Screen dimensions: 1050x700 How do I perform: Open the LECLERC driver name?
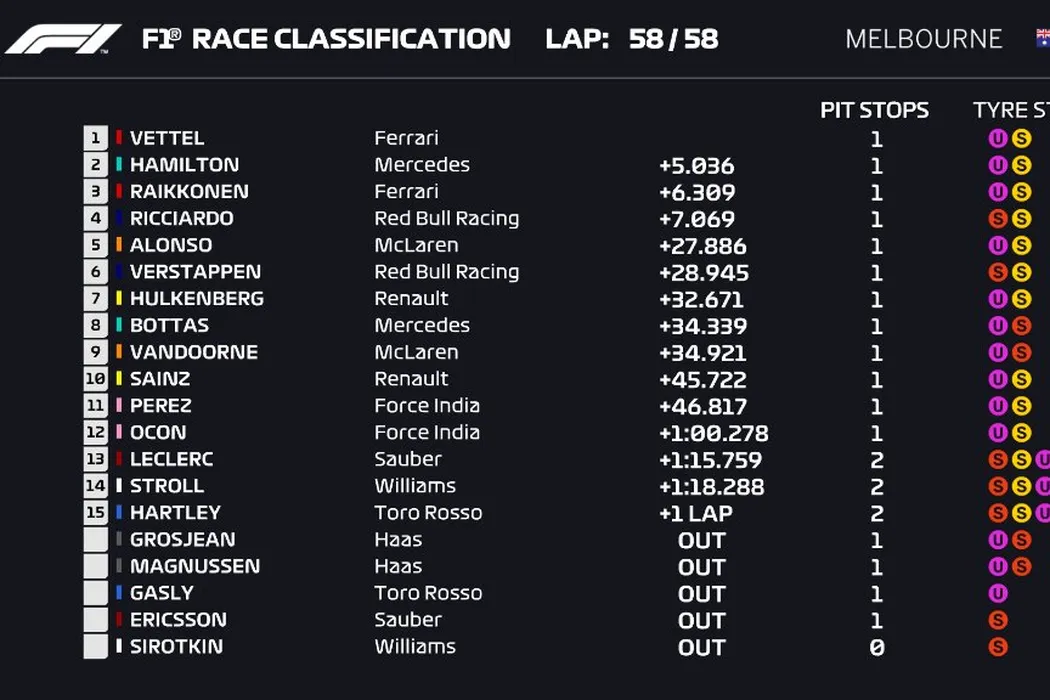[171, 460]
